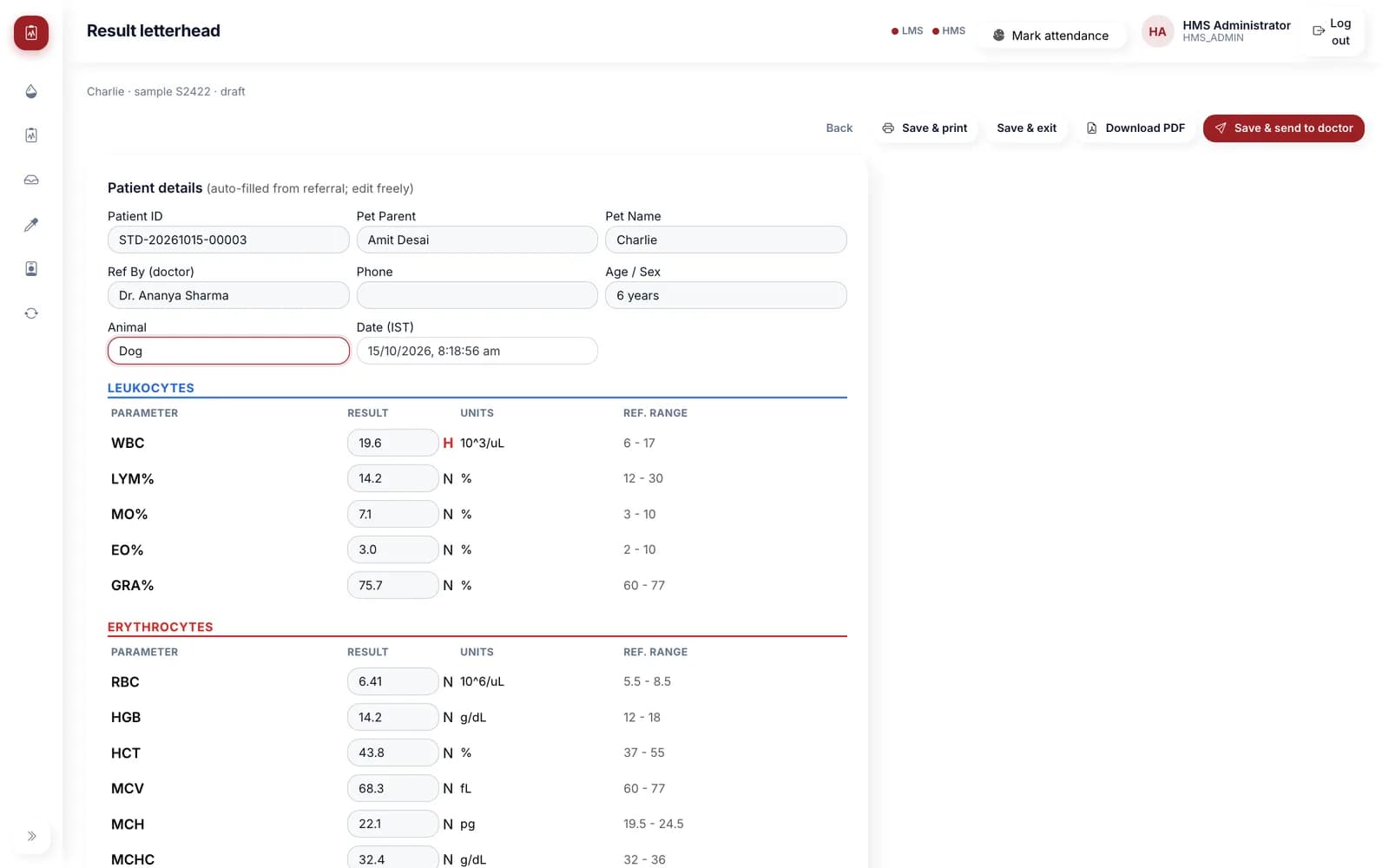Click the breadcrumb Charlie sample S2422 draft
This screenshot has height=868, width=1389.
[166, 91]
